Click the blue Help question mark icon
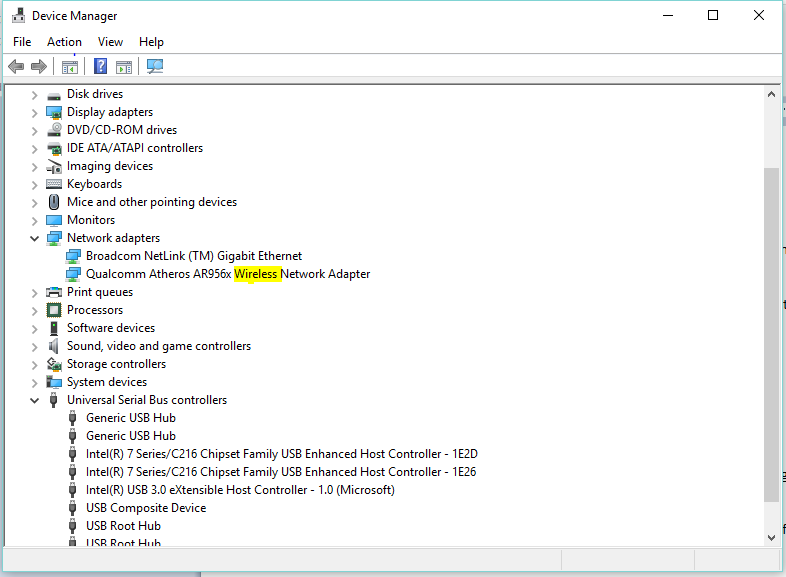Viewport: 786px width, 577px height. tap(101, 66)
